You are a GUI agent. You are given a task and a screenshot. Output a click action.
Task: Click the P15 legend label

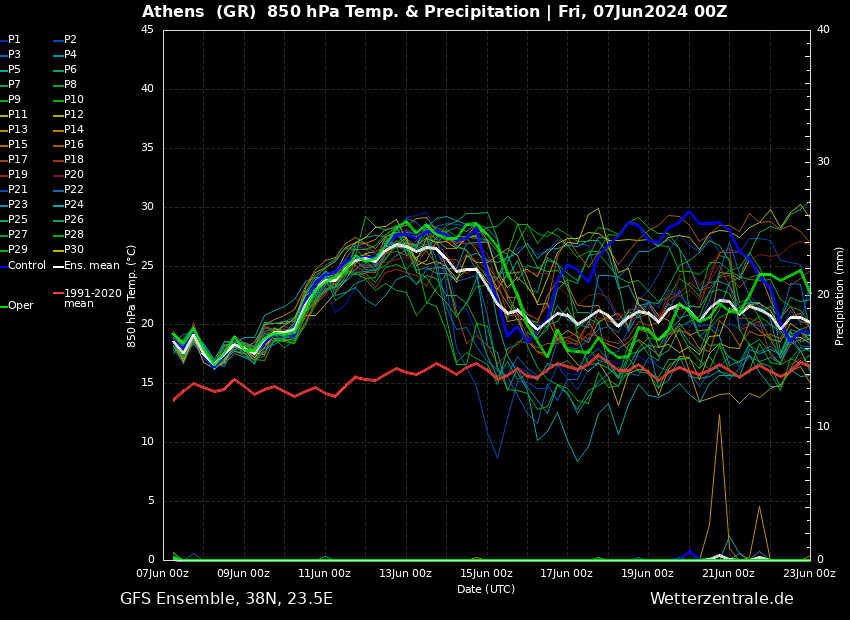[17, 145]
